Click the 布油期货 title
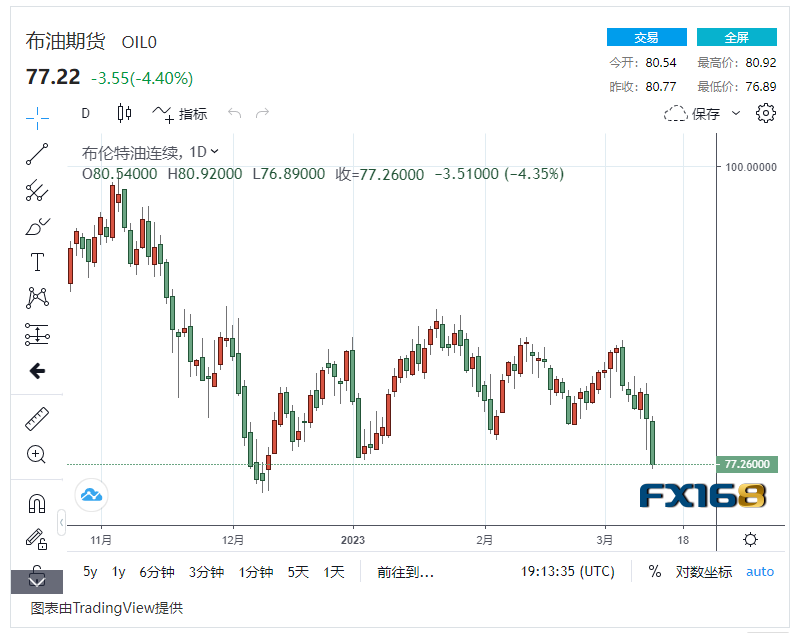Image resolution: width=800 pixels, height=633 pixels. 66,41
